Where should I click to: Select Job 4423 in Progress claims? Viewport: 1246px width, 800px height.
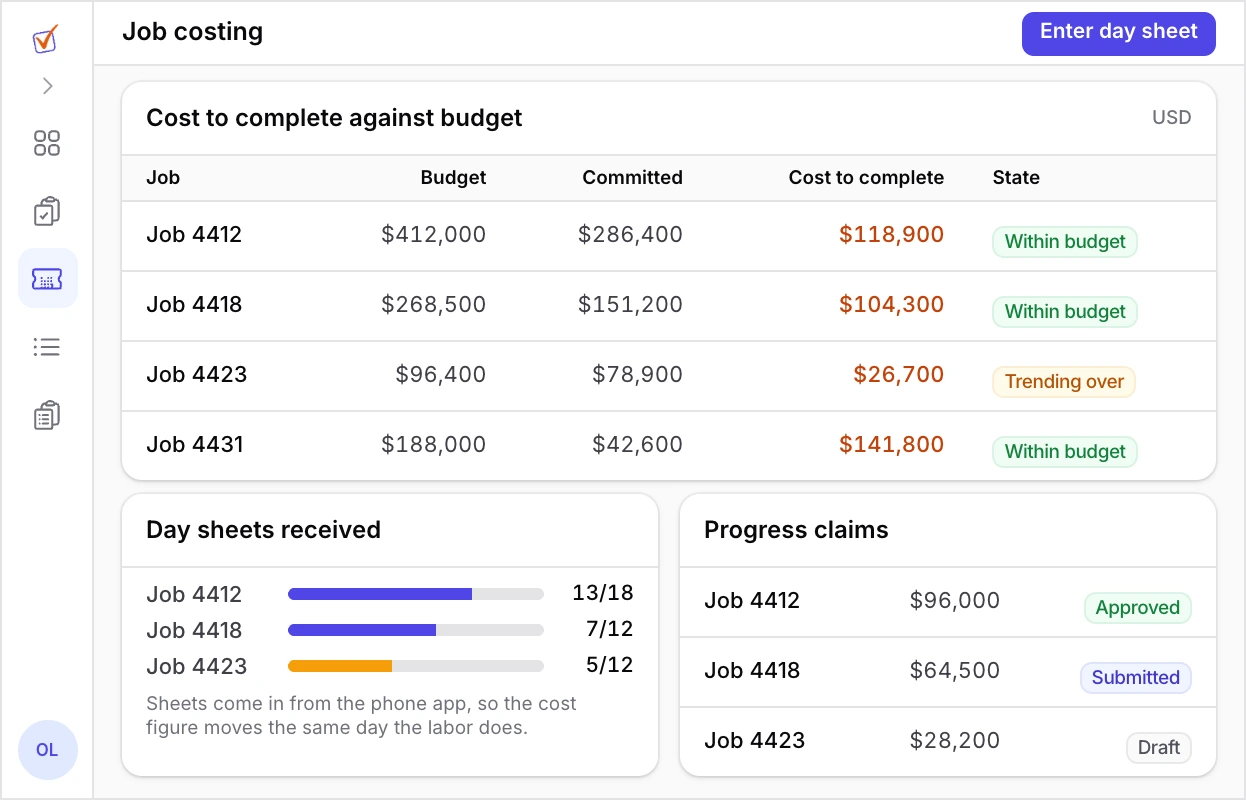tap(754, 741)
